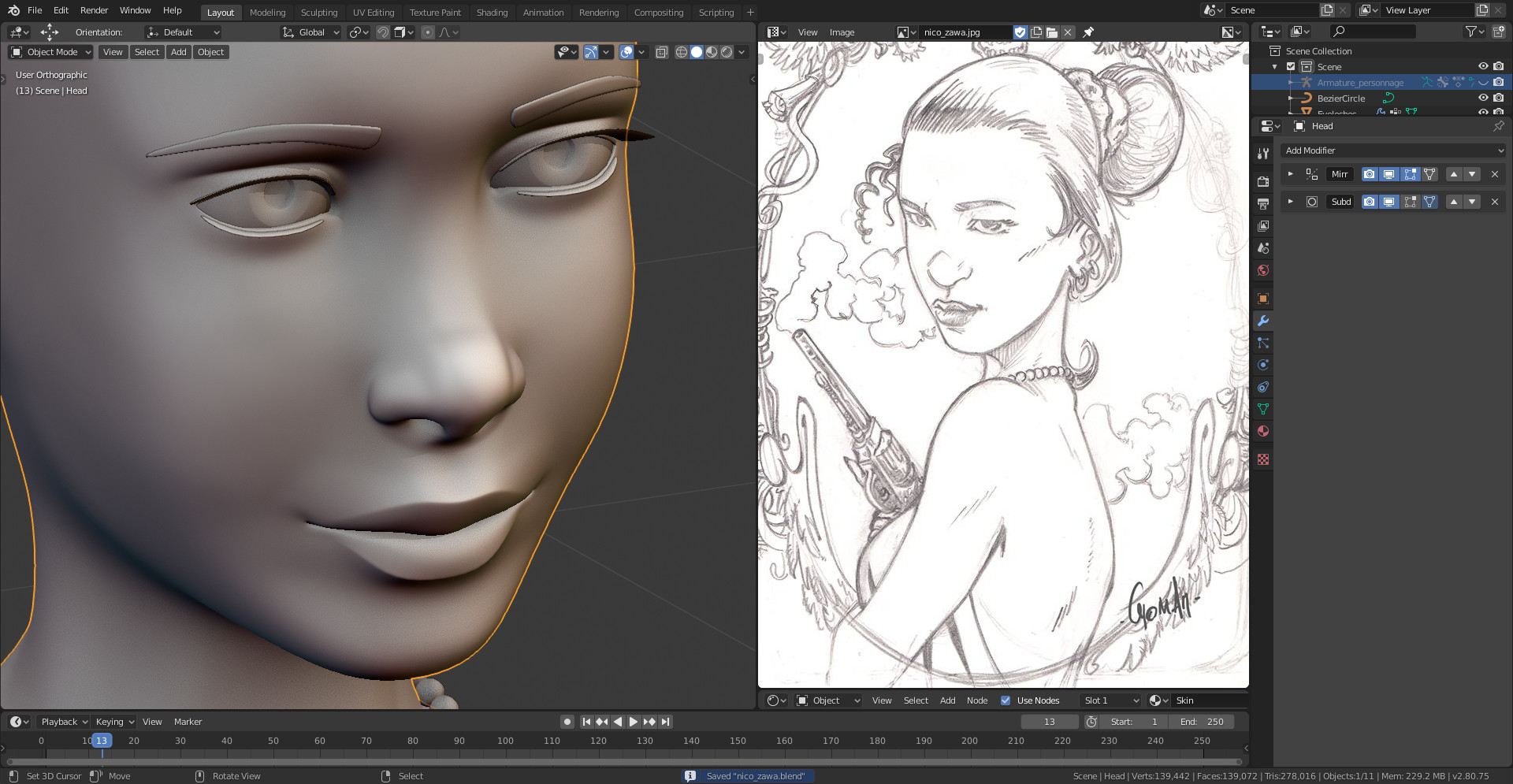Uncheck Scene collection exclude checkbox
This screenshot has width=1513, height=784.
[1291, 66]
